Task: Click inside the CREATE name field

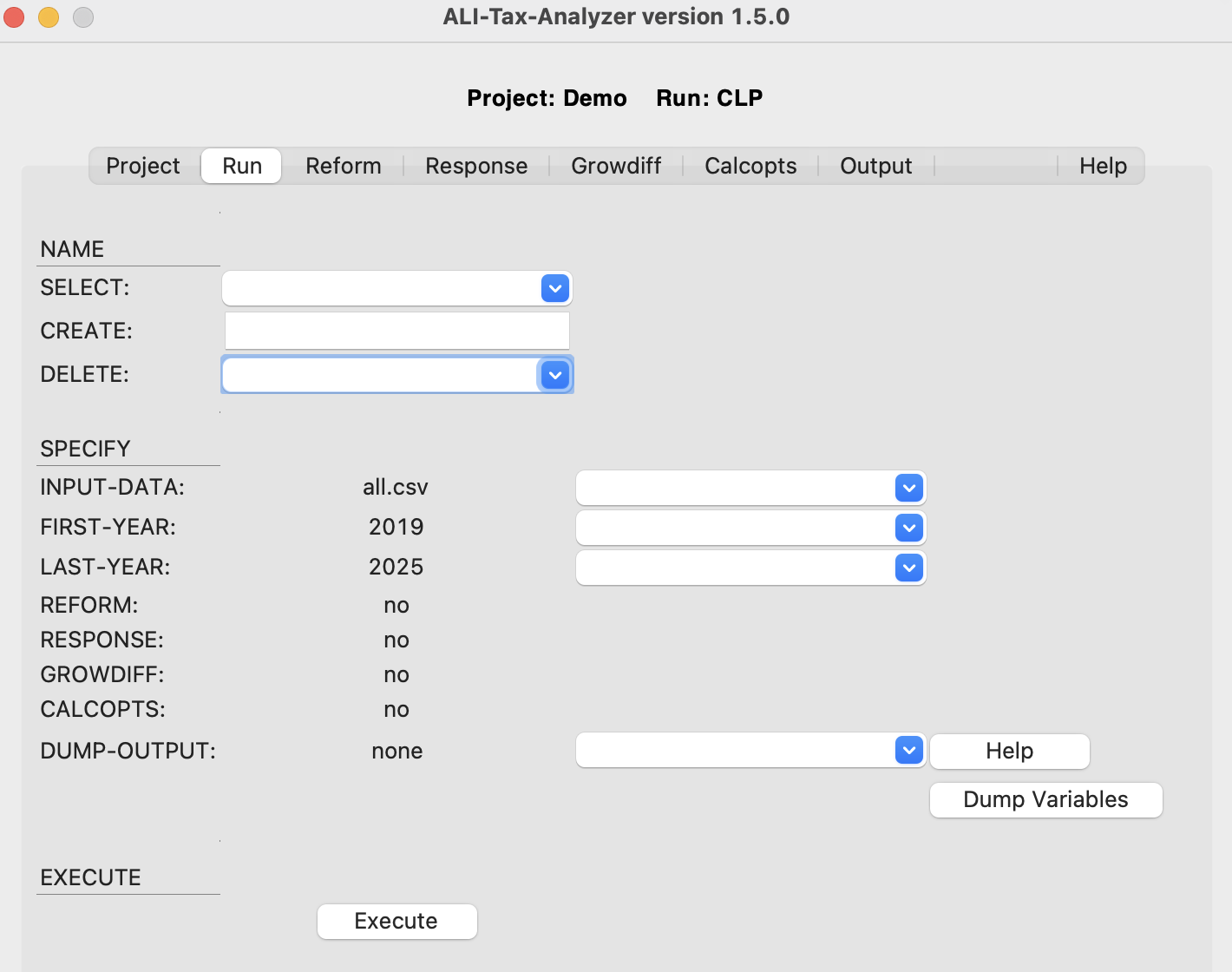Action: [396, 331]
